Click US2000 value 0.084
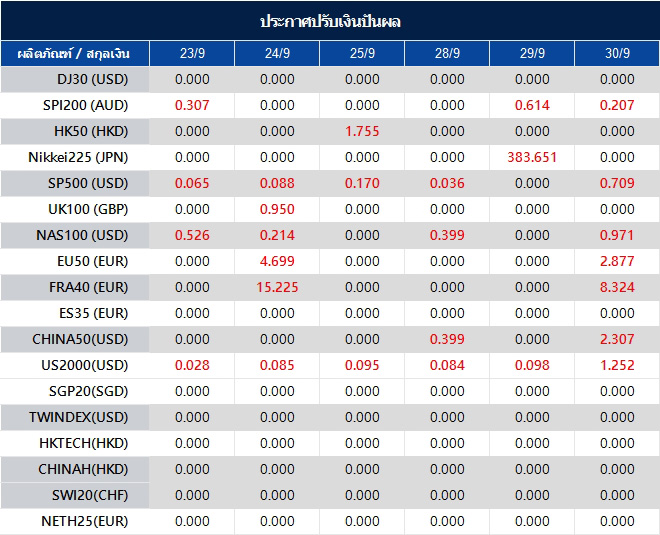This screenshot has height=535, width=660. tap(447, 365)
